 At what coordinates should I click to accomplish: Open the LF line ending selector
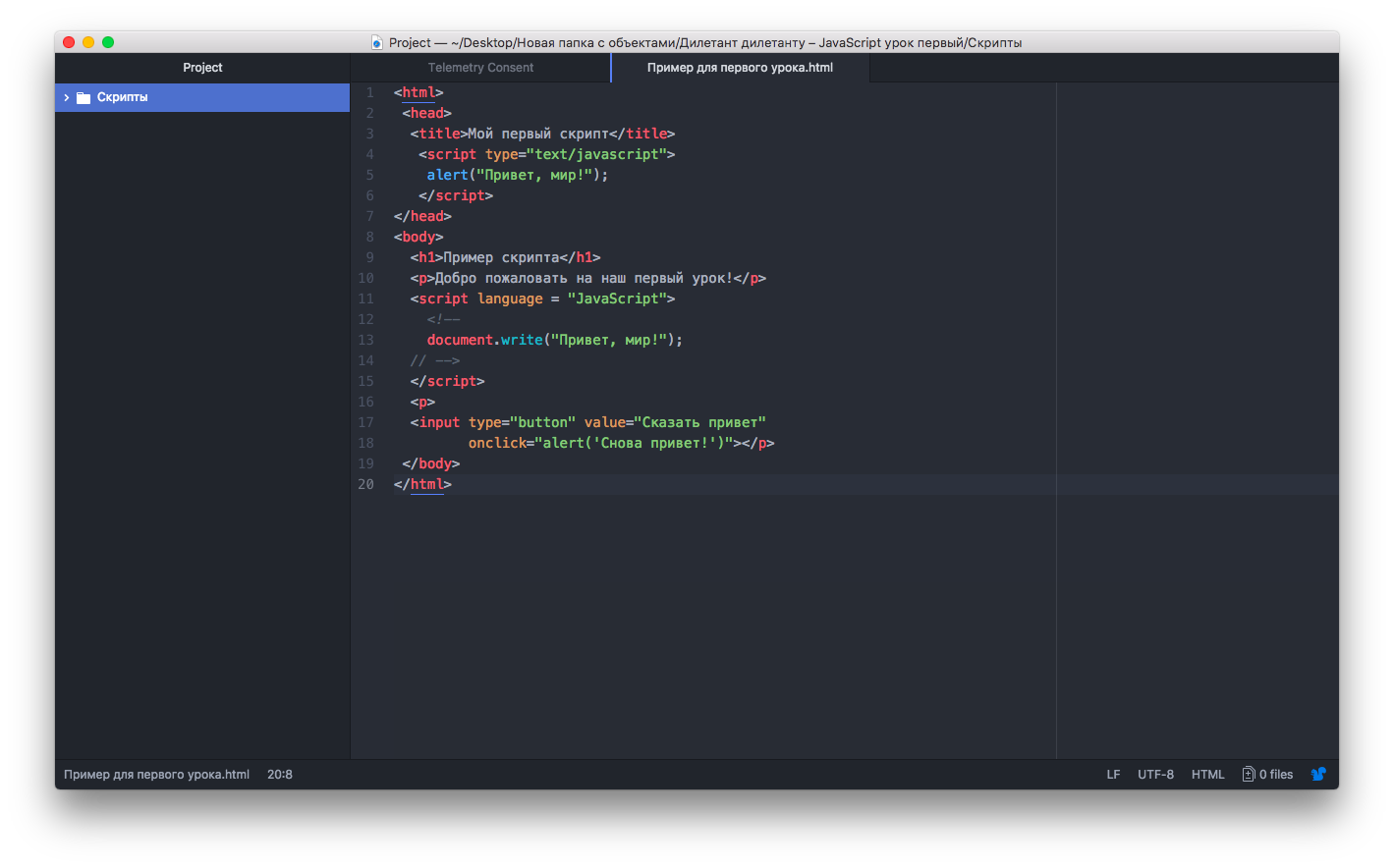tap(1113, 774)
